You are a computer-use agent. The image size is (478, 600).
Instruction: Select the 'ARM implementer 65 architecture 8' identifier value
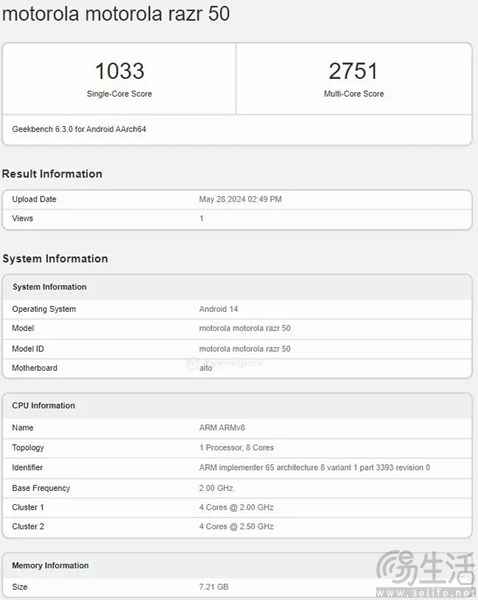(x=315, y=467)
